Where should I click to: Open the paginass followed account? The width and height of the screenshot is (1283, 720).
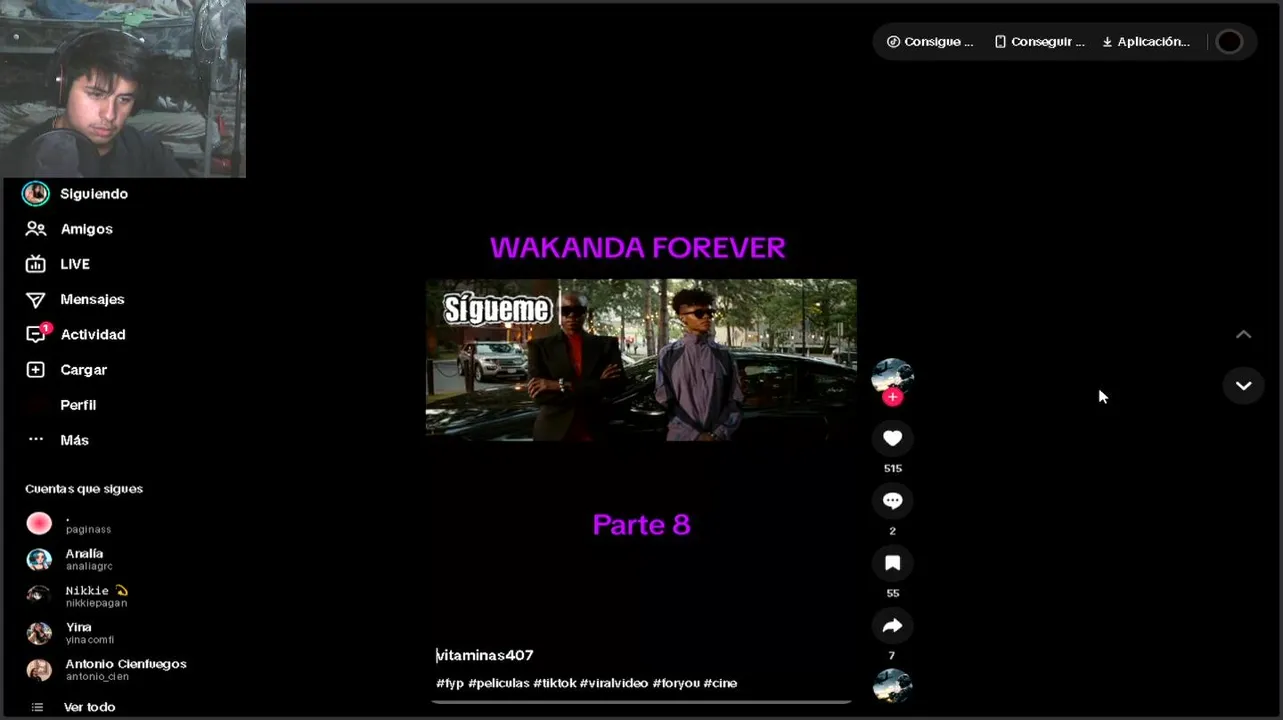click(x=88, y=523)
